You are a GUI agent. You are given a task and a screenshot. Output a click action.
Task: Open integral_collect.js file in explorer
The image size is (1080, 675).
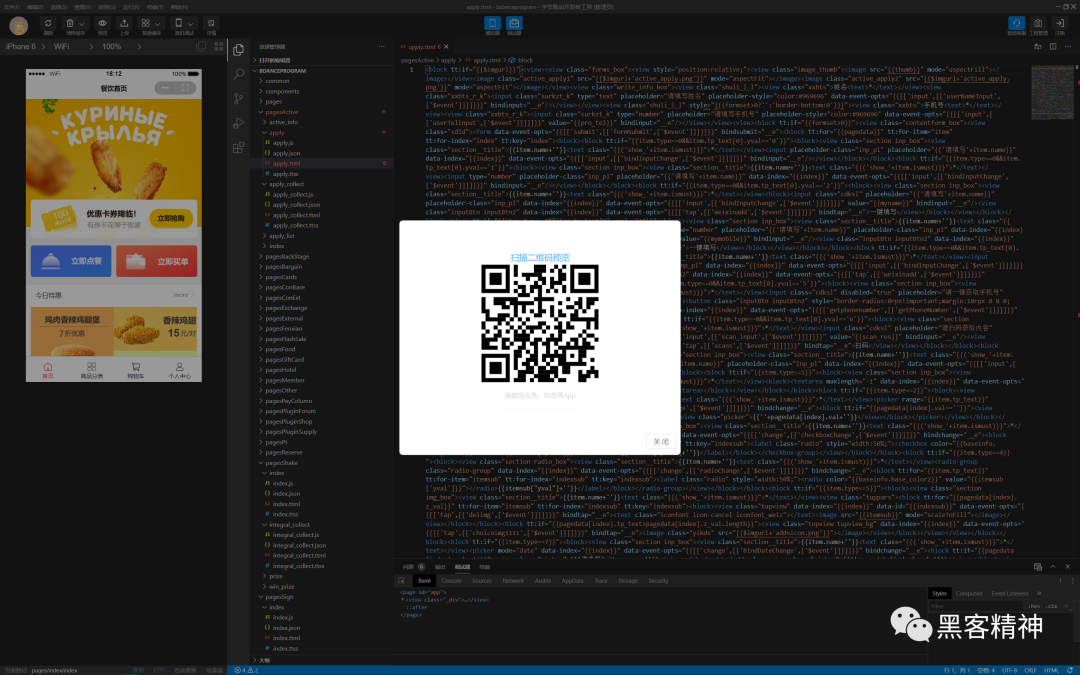coord(295,534)
